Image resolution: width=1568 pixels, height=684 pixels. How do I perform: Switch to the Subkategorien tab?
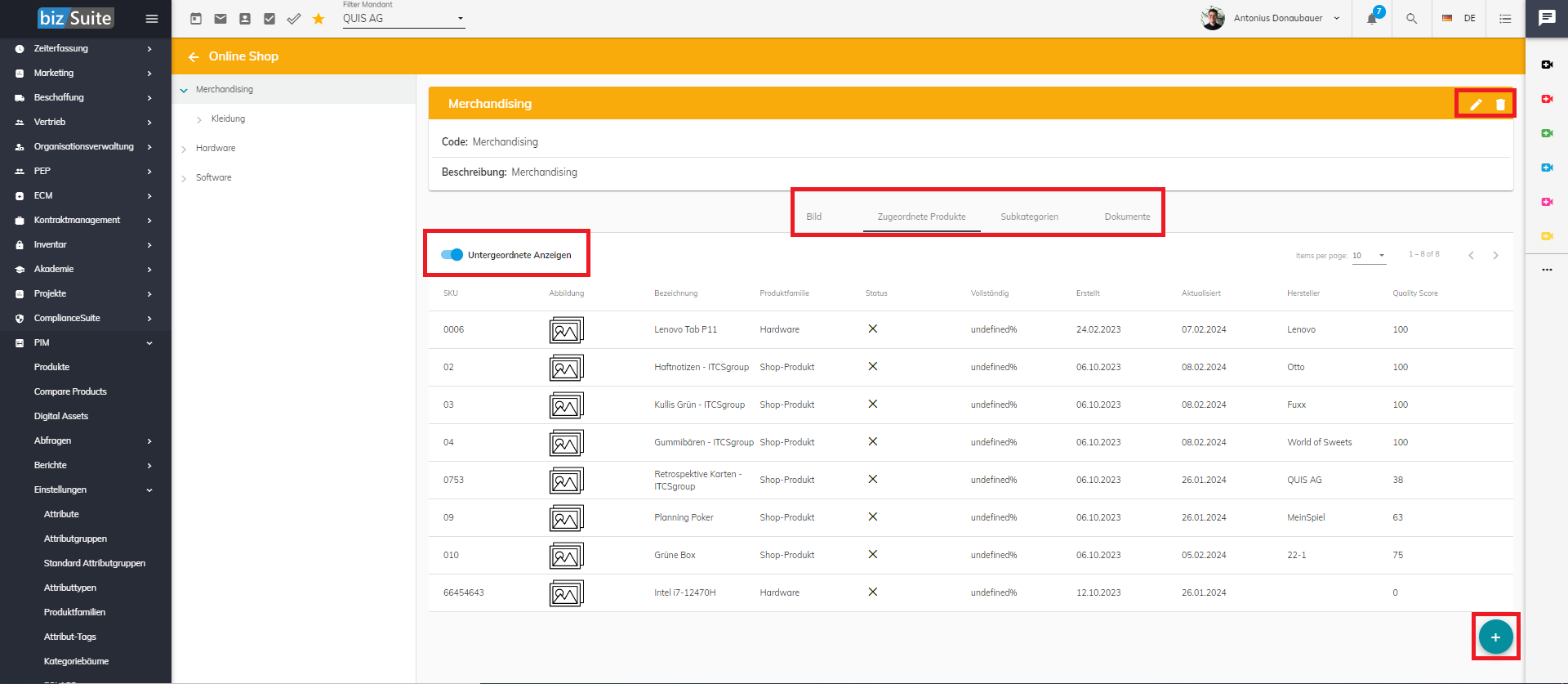[1029, 217]
